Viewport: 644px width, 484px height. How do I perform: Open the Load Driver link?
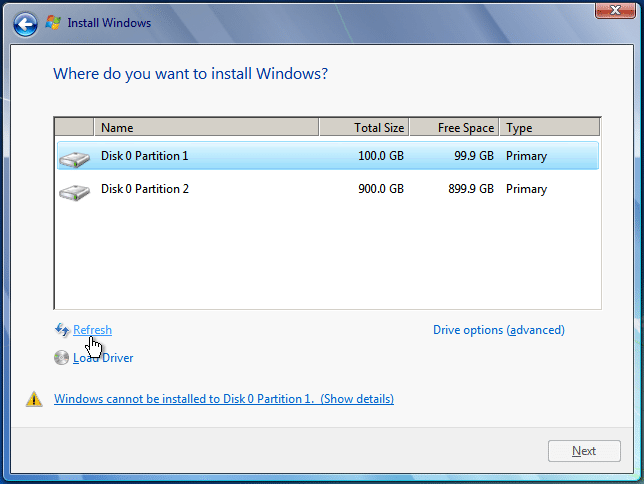click(103, 358)
